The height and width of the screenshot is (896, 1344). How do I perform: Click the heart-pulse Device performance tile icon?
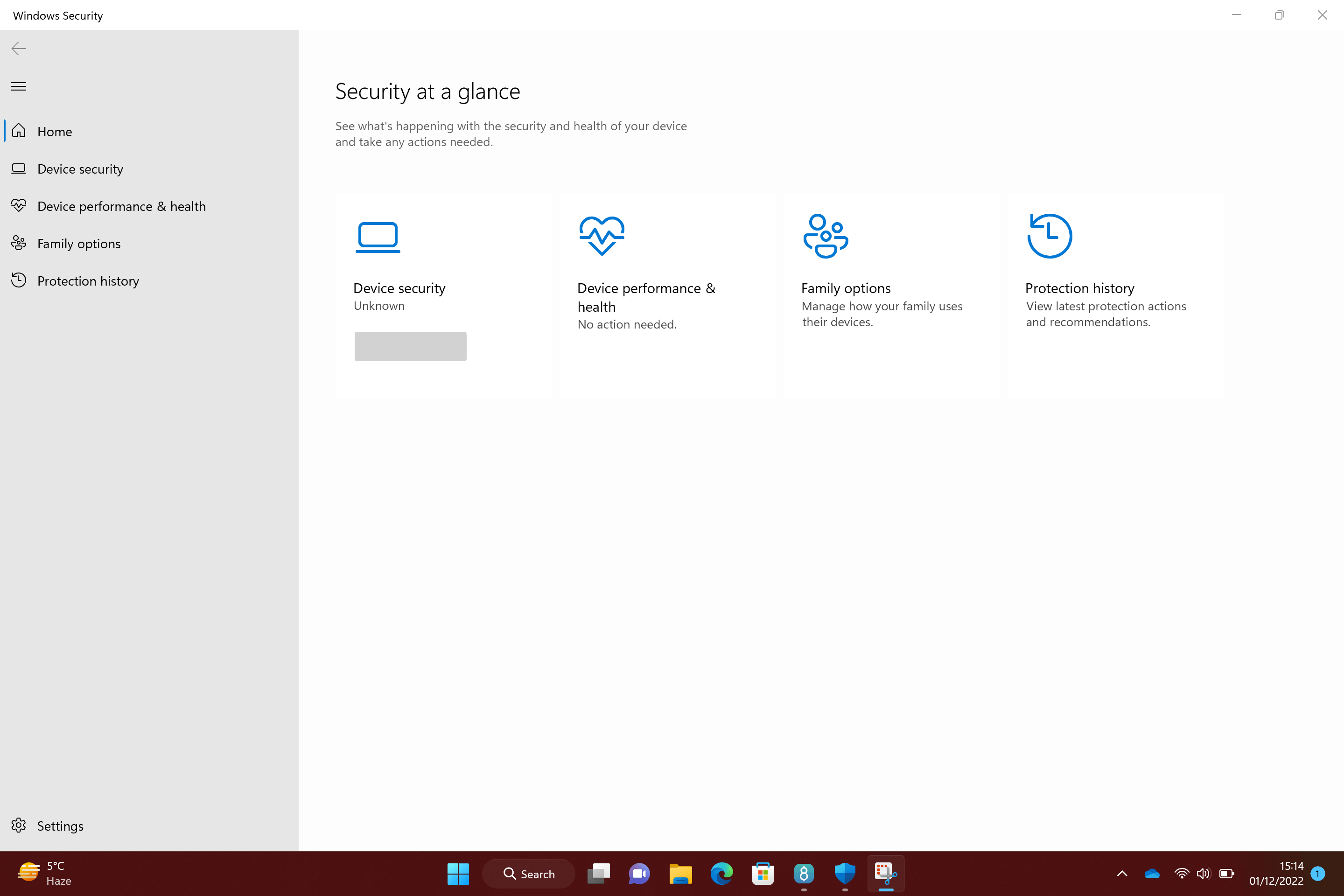[x=602, y=235]
